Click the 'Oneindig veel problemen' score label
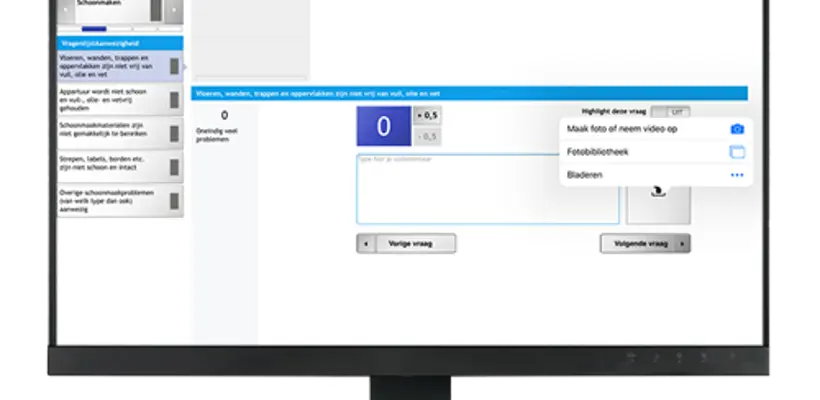This screenshot has height=400, width=820. click(217, 135)
